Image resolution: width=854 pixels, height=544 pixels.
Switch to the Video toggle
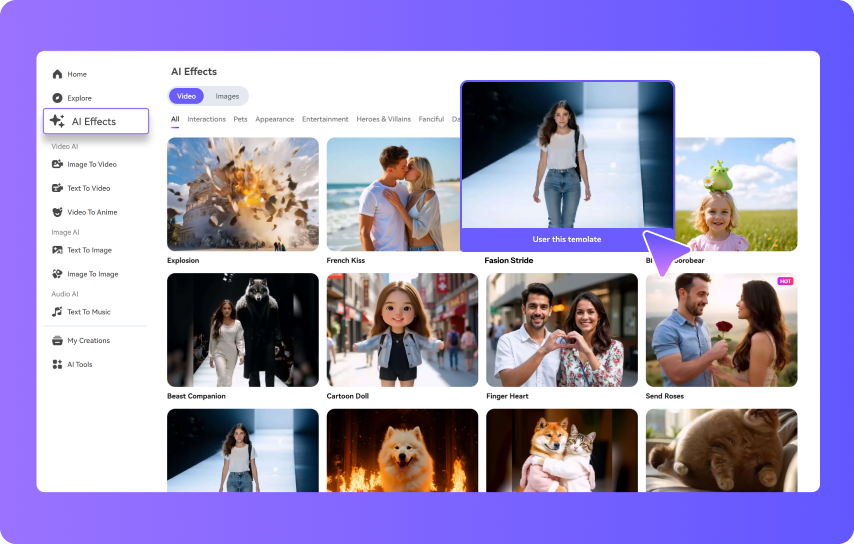(186, 96)
